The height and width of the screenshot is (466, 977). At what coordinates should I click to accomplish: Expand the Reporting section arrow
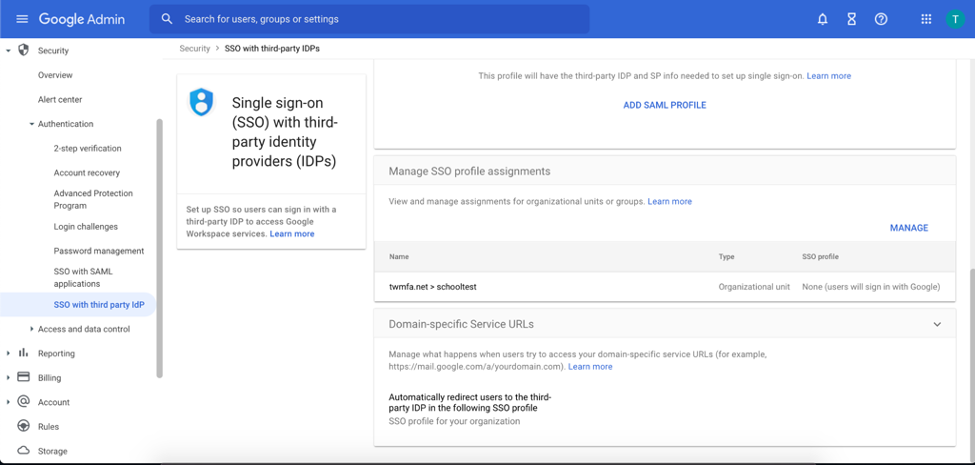9,353
